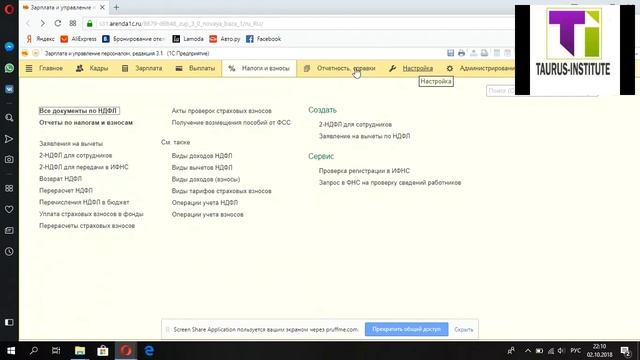Select the Налоги и взносы section tab

tap(259, 68)
